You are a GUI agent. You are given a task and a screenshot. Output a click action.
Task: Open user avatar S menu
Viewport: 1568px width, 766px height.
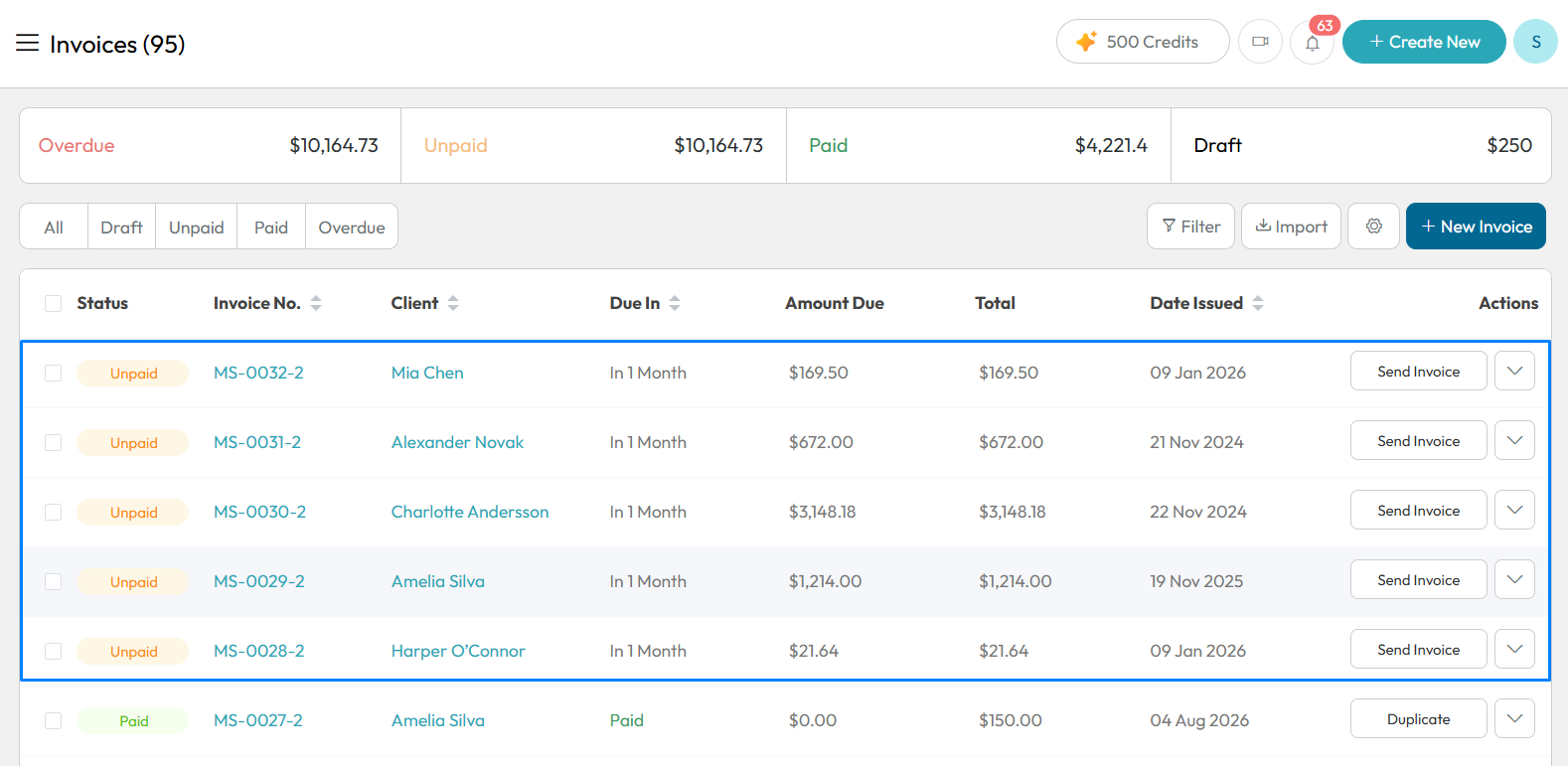1536,42
